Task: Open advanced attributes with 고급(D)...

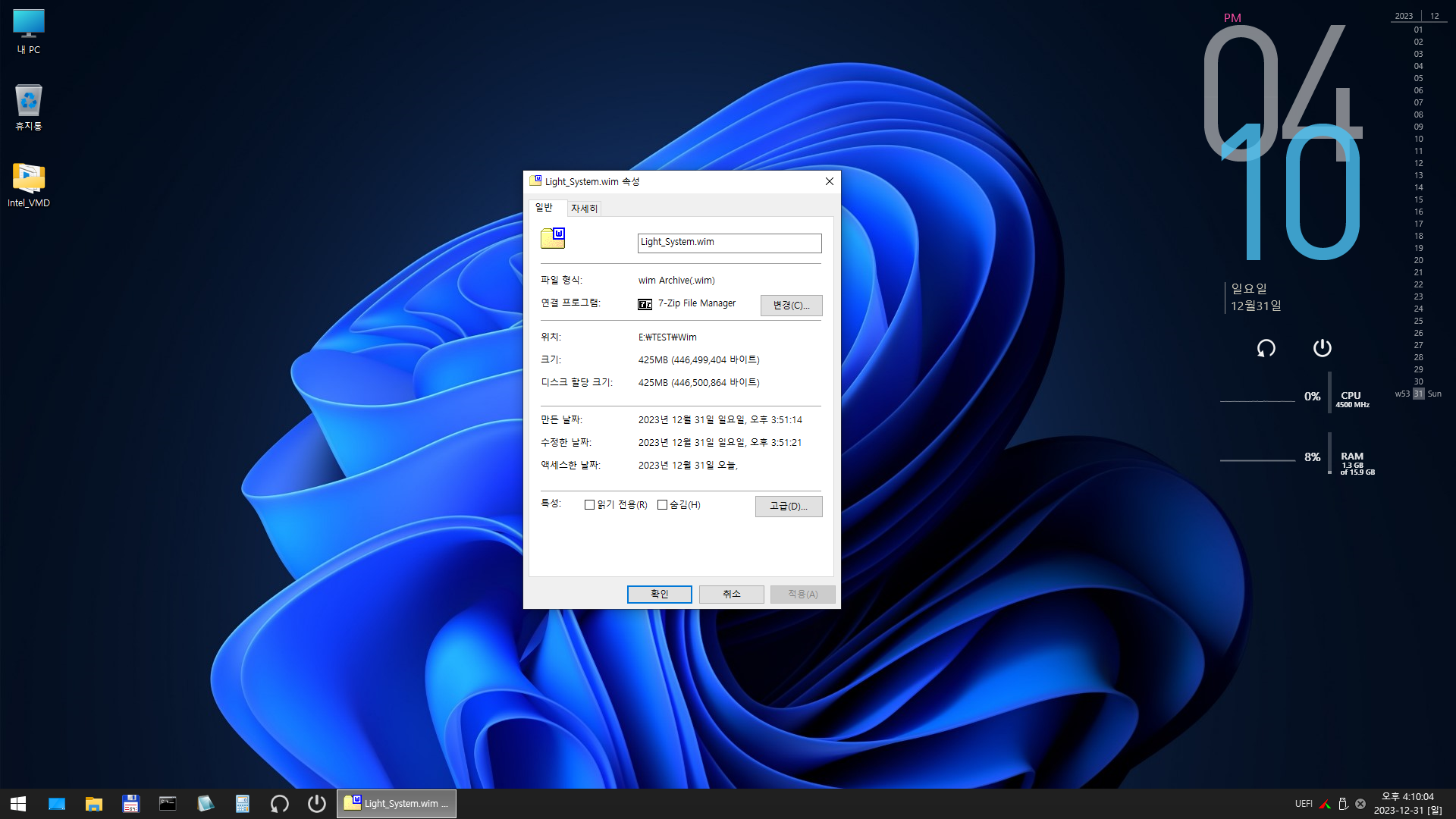Action: pos(789,507)
